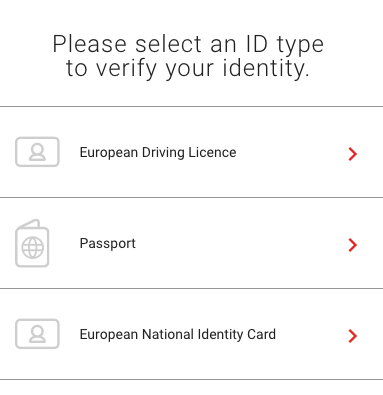Click the globe emblem on the passport icon
The height and width of the screenshot is (395, 383).
coord(33,248)
